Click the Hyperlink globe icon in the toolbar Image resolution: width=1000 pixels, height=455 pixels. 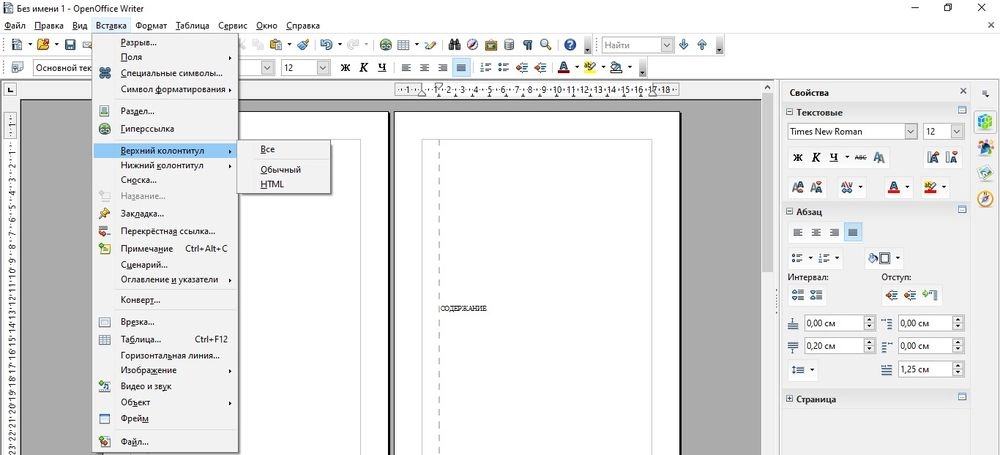pos(386,45)
